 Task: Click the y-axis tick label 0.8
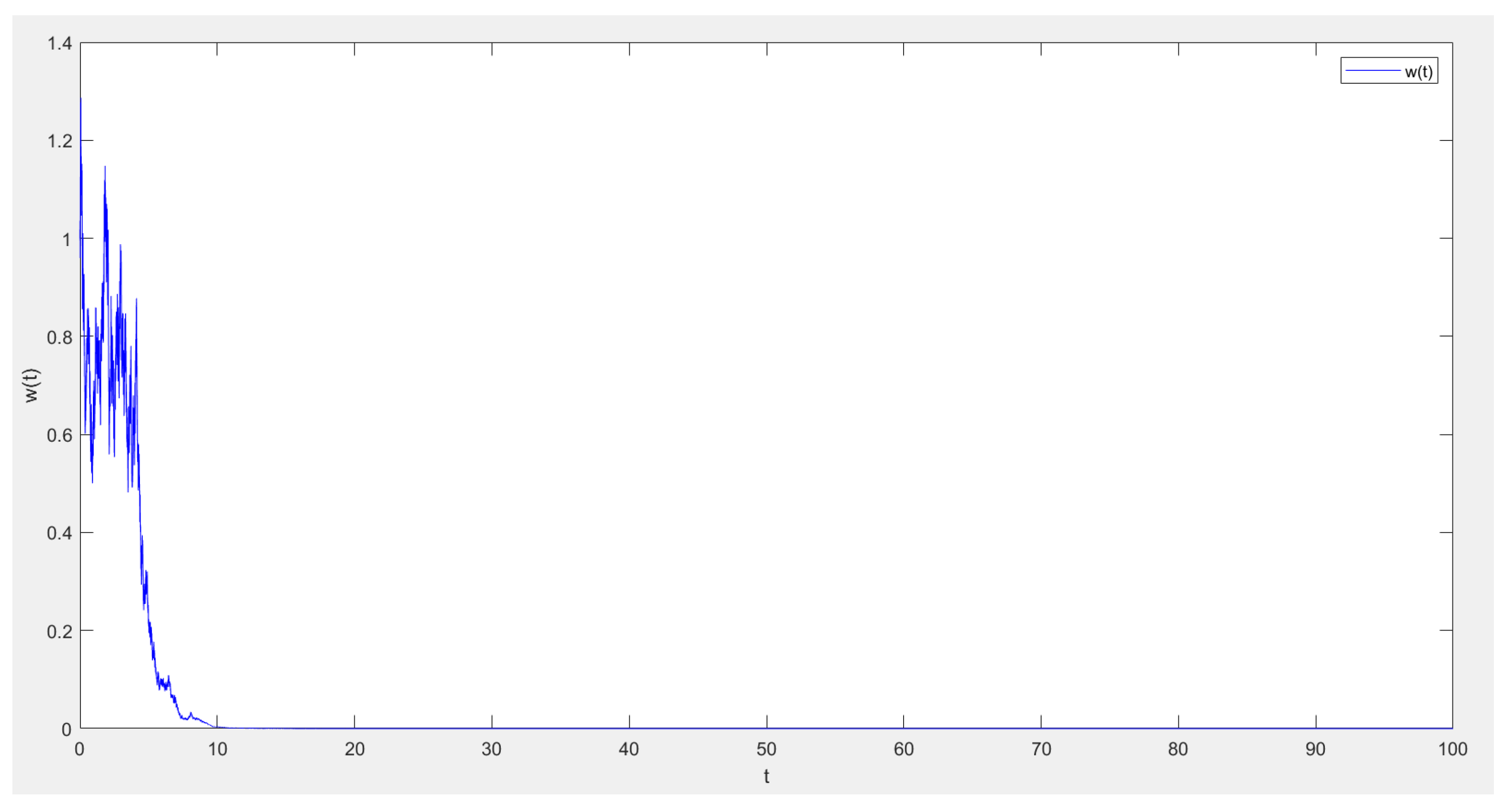[x=60, y=337]
